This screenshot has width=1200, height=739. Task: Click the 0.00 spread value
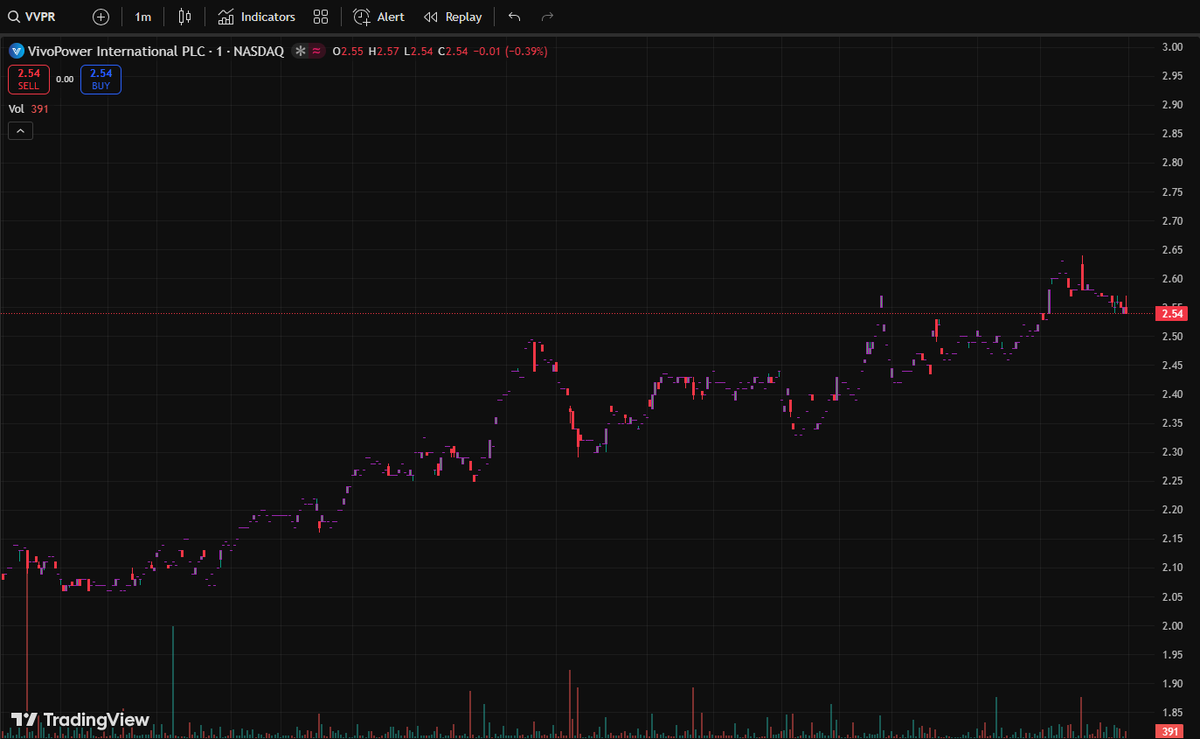pos(65,79)
